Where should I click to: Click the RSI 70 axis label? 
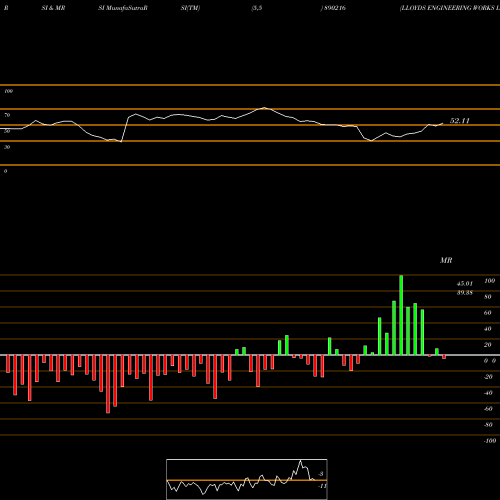tap(7, 115)
